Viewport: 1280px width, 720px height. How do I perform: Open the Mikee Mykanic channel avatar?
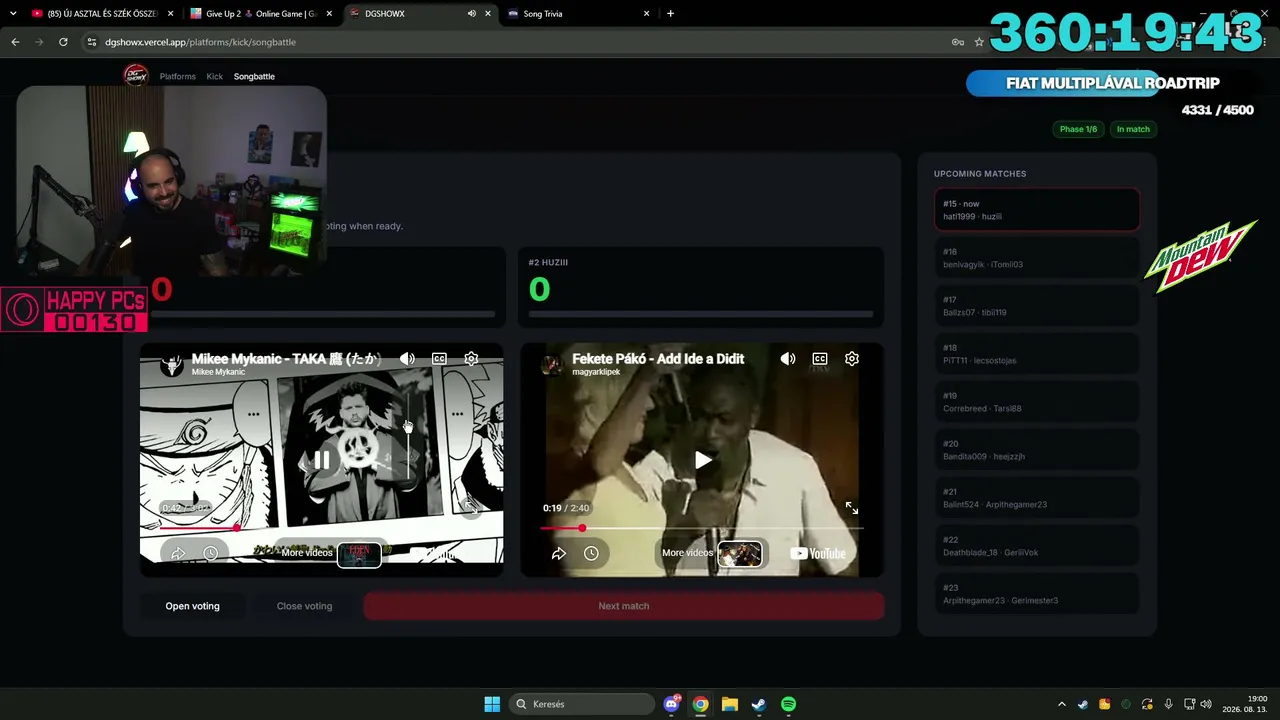tap(172, 365)
